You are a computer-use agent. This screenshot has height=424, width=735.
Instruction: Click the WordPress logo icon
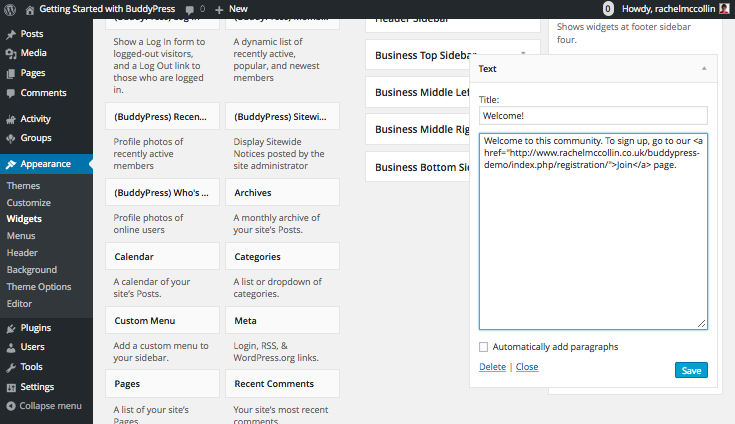(x=10, y=9)
